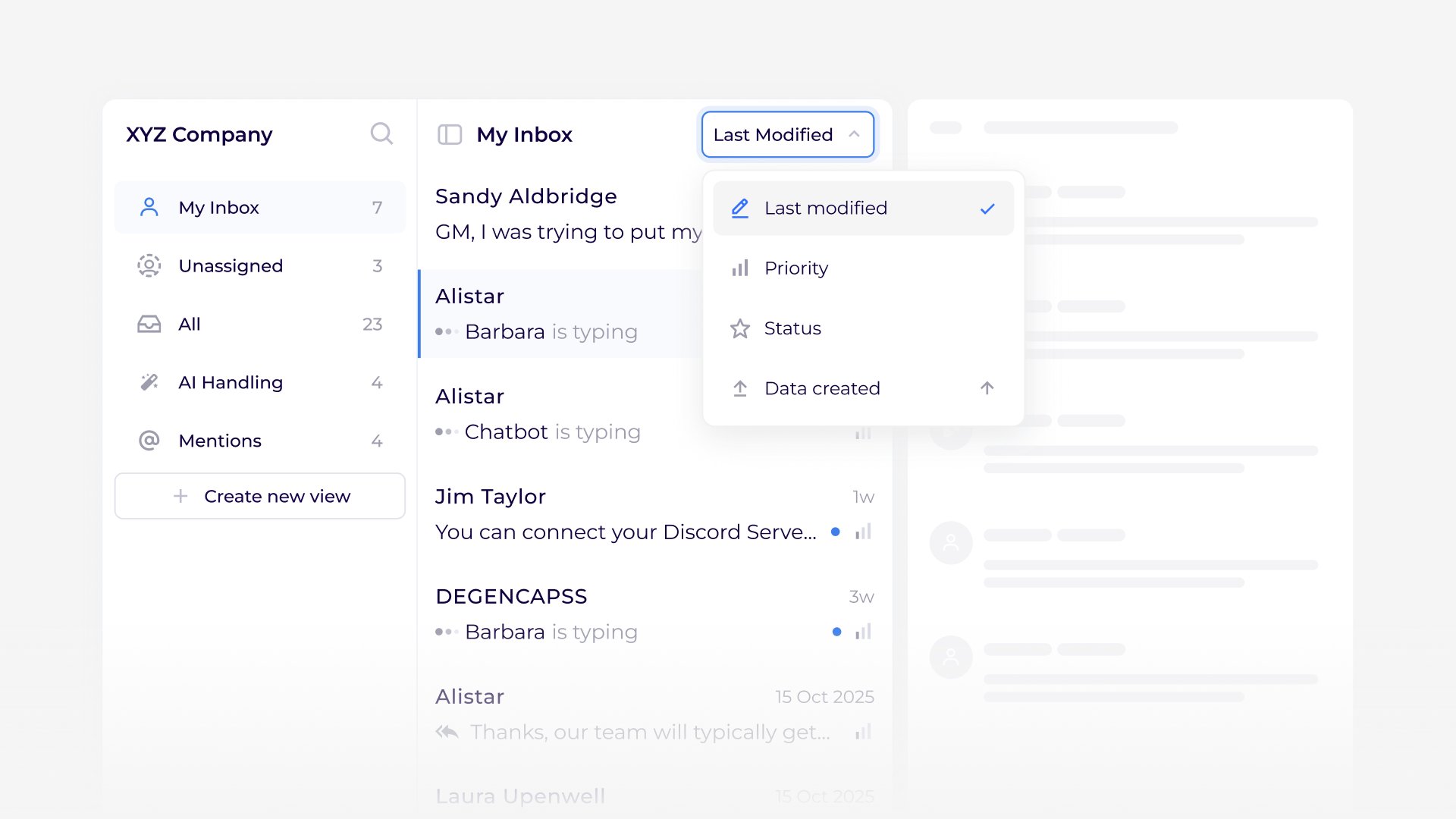Image resolution: width=1456 pixels, height=819 pixels.
Task: Click the pencil icon beside Last modified
Action: (740, 208)
